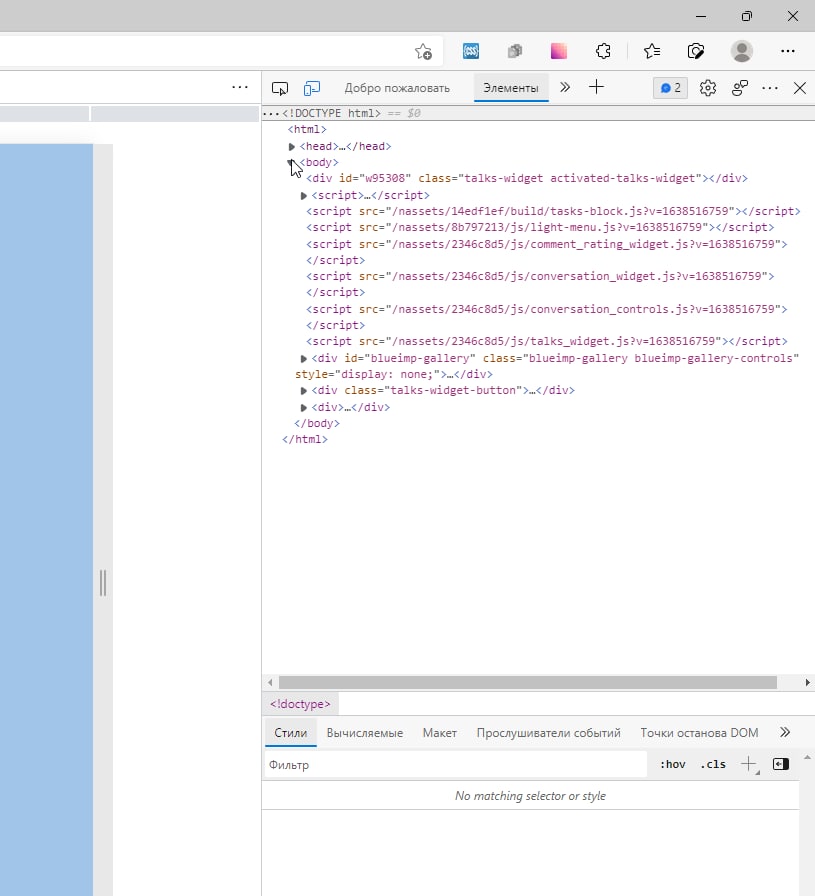
Task: Add a new DevTools tool with plus
Action: pos(596,87)
